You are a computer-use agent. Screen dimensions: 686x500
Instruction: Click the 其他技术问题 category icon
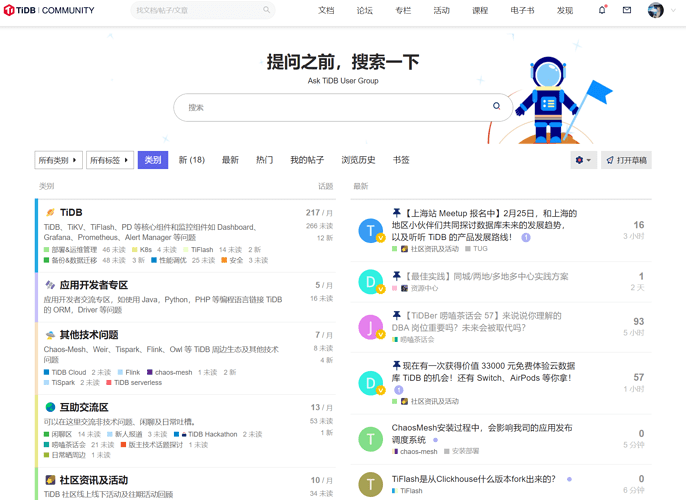coord(50,335)
